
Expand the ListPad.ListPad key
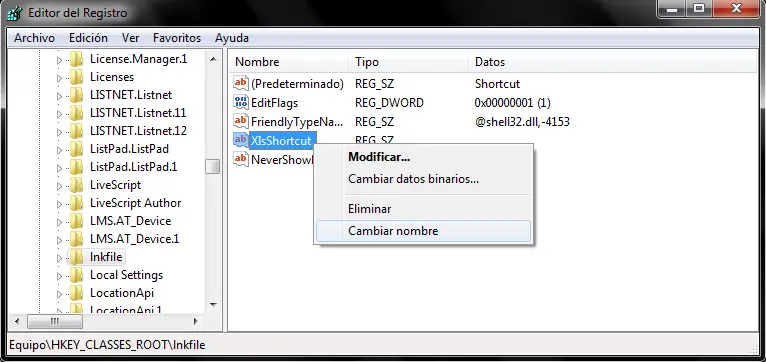click(59, 150)
